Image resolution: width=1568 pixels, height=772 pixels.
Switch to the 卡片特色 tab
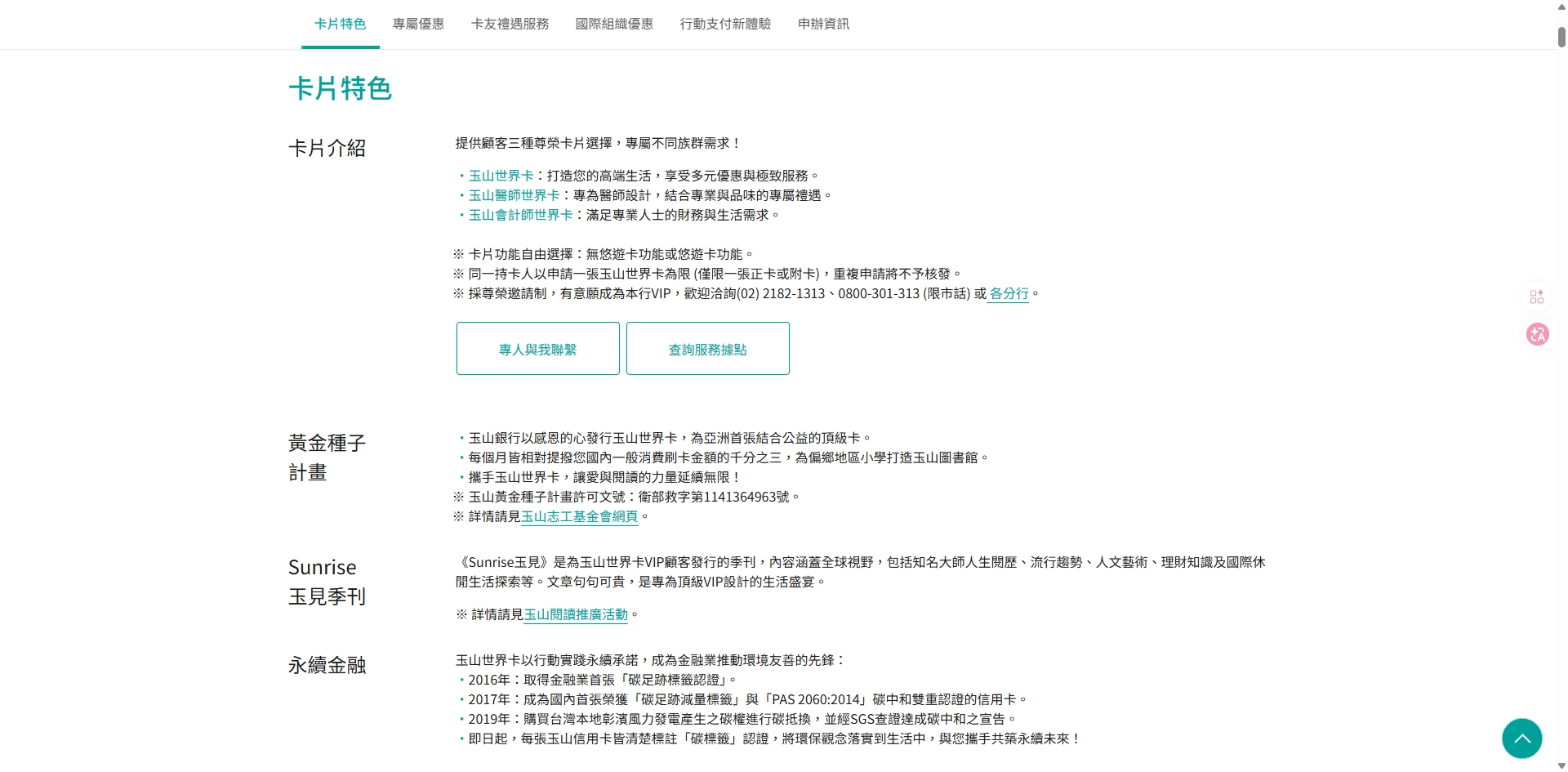pos(341,25)
